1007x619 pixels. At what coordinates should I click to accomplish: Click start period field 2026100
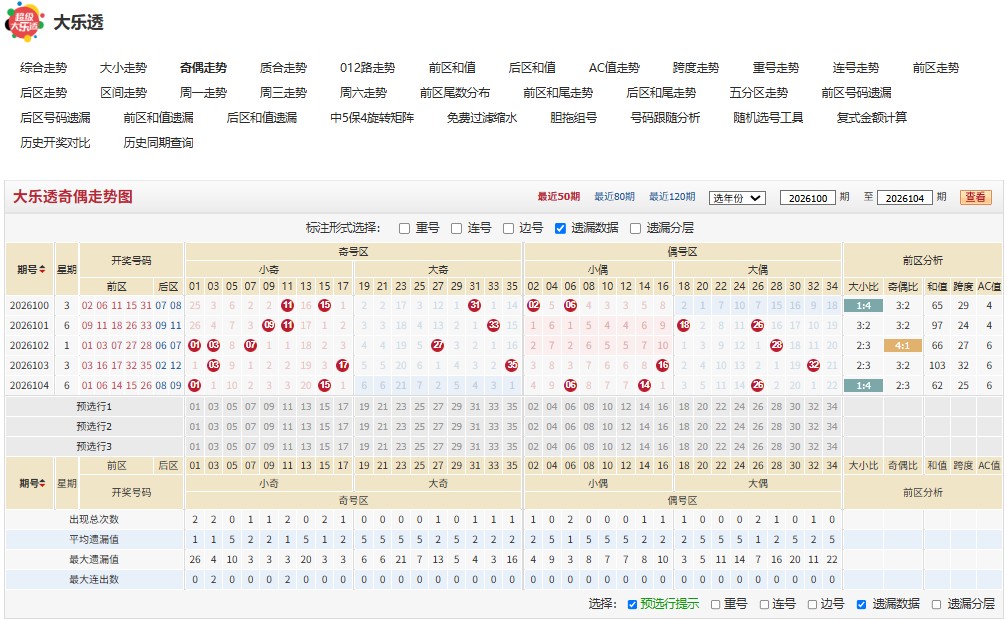tap(808, 198)
